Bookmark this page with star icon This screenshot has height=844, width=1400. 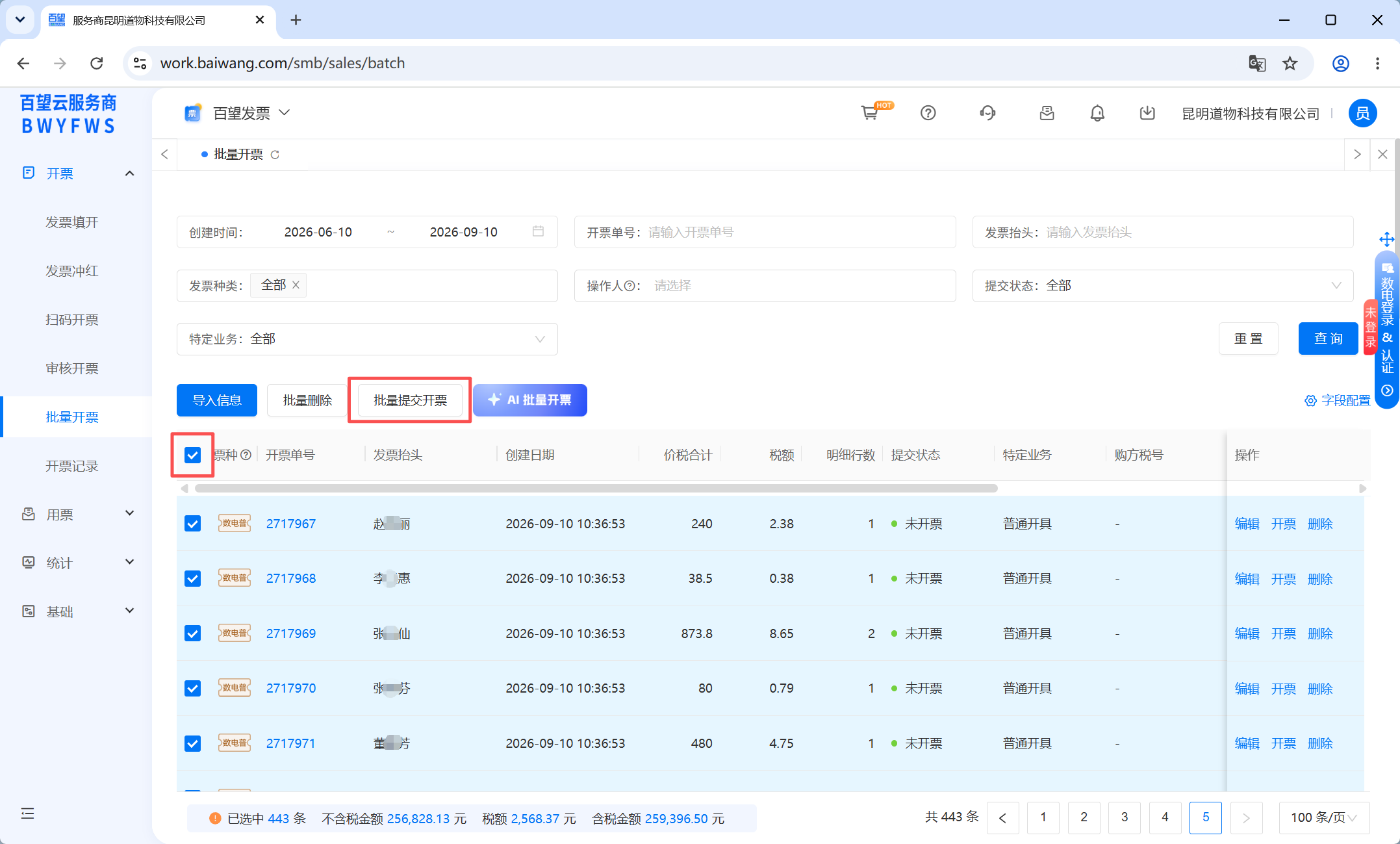(x=1290, y=63)
